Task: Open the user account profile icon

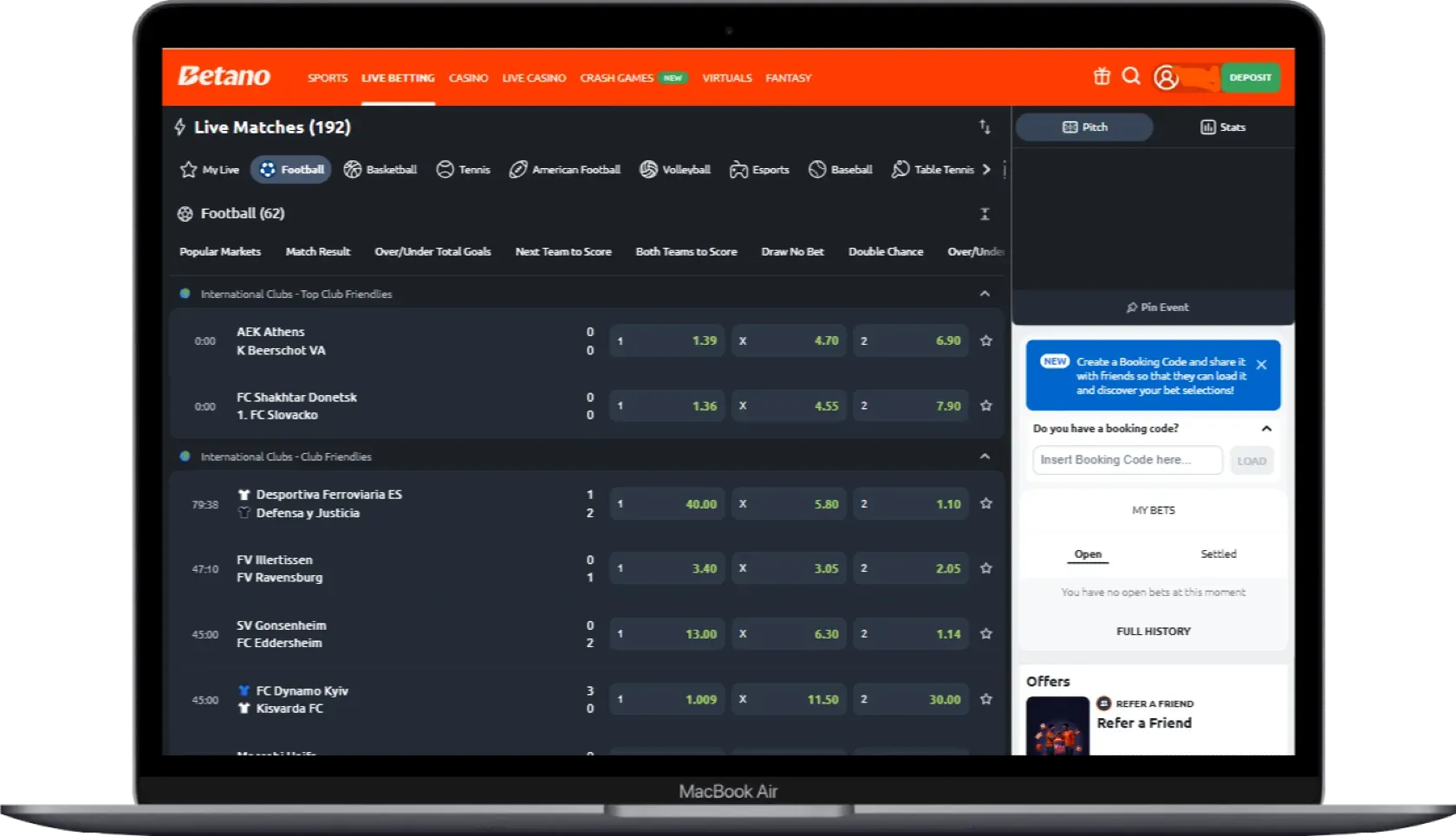Action: click(1166, 78)
